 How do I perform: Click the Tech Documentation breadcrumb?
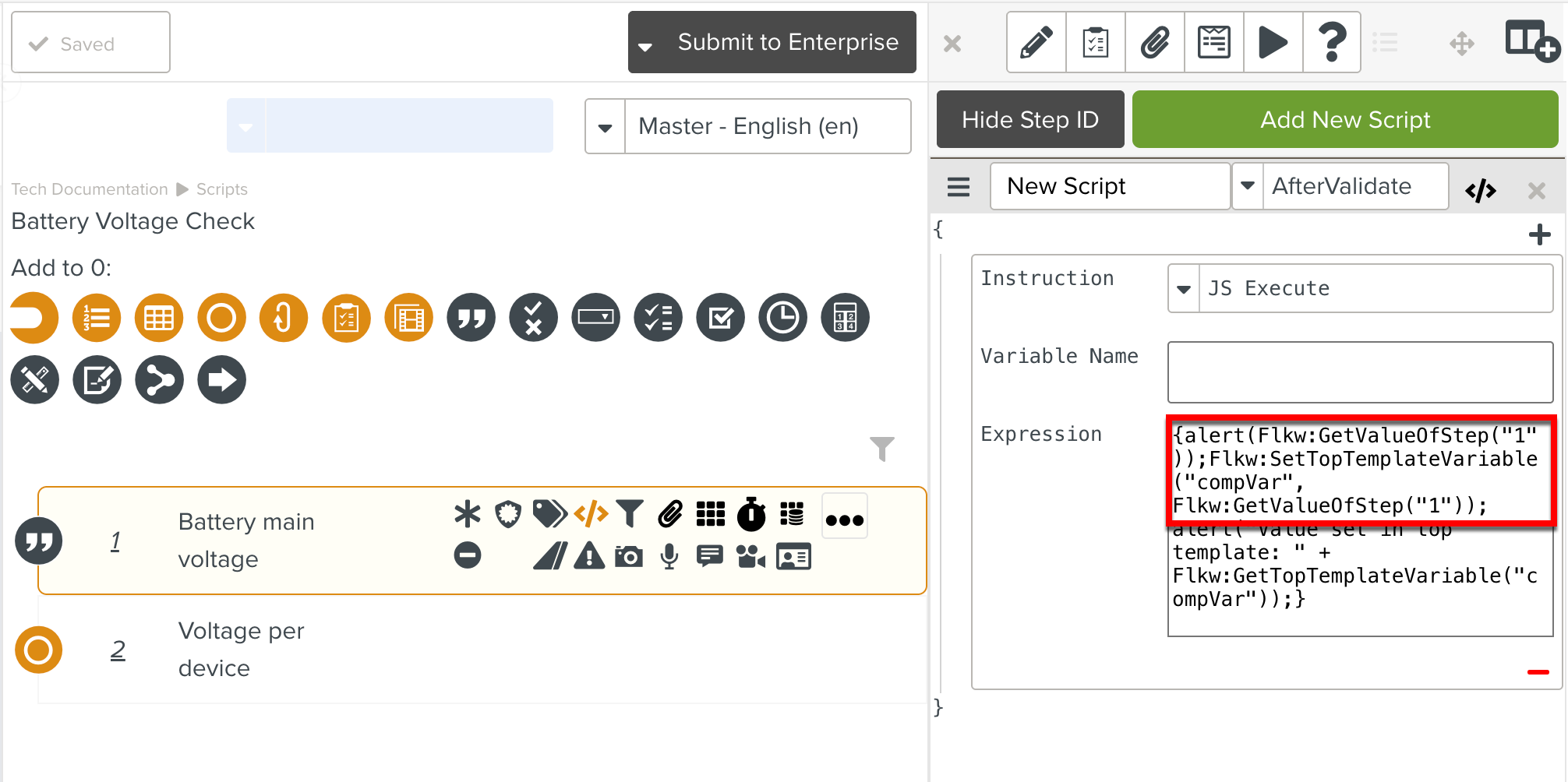click(90, 189)
